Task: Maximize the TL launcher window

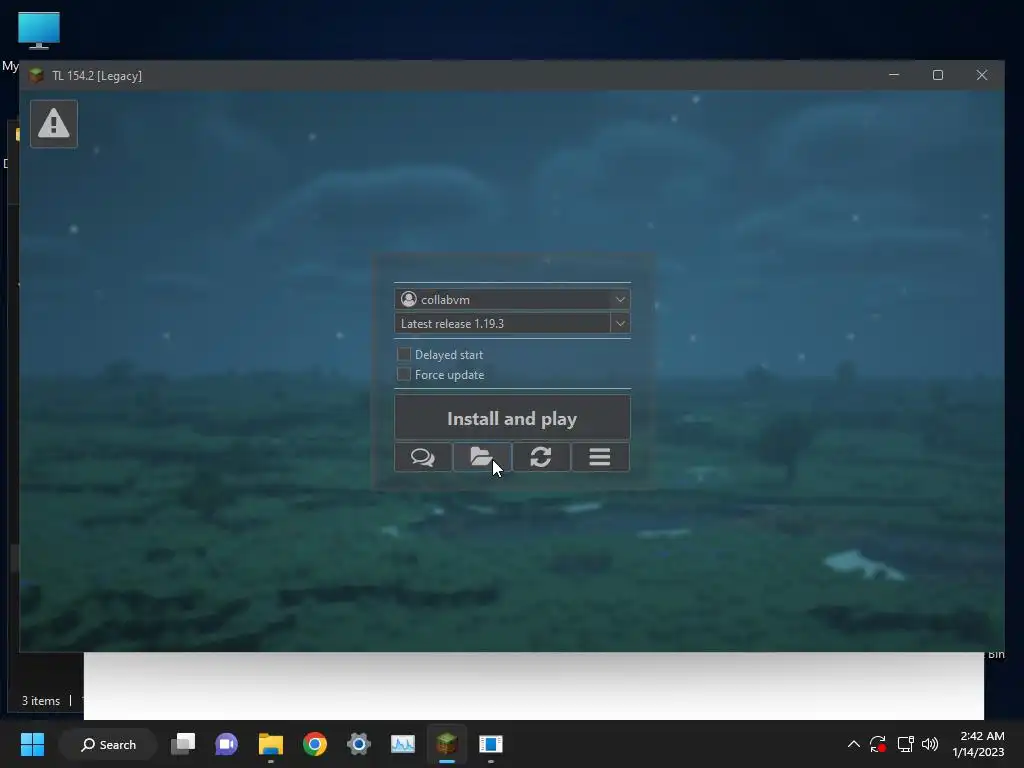Action: click(938, 75)
